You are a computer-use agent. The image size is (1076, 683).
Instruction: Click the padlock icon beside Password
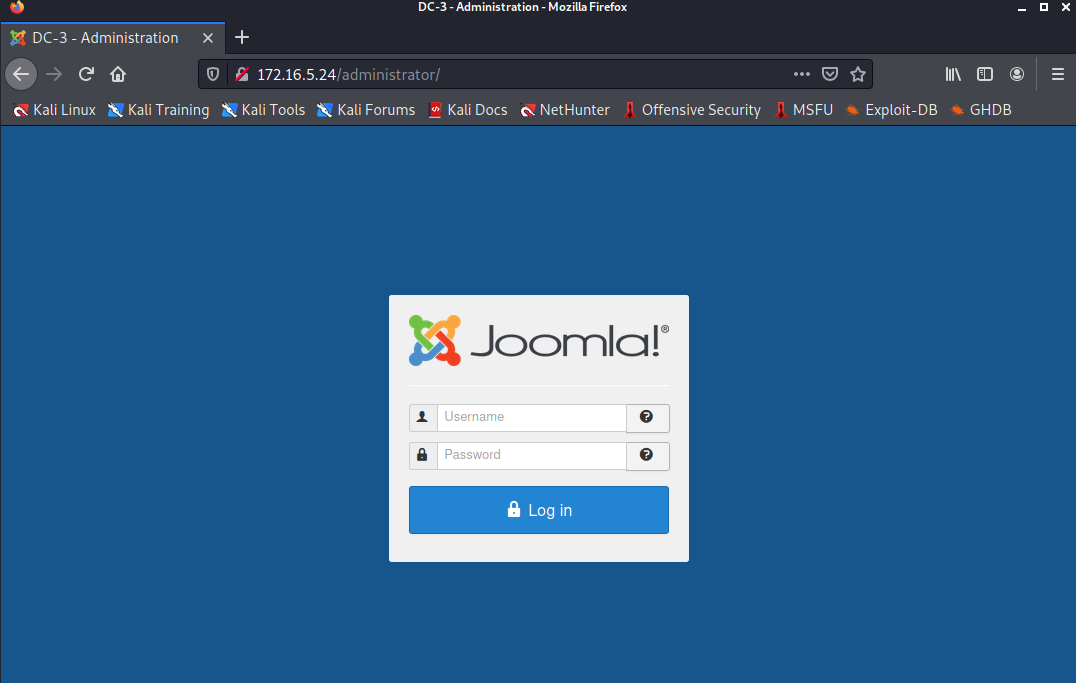(x=423, y=455)
